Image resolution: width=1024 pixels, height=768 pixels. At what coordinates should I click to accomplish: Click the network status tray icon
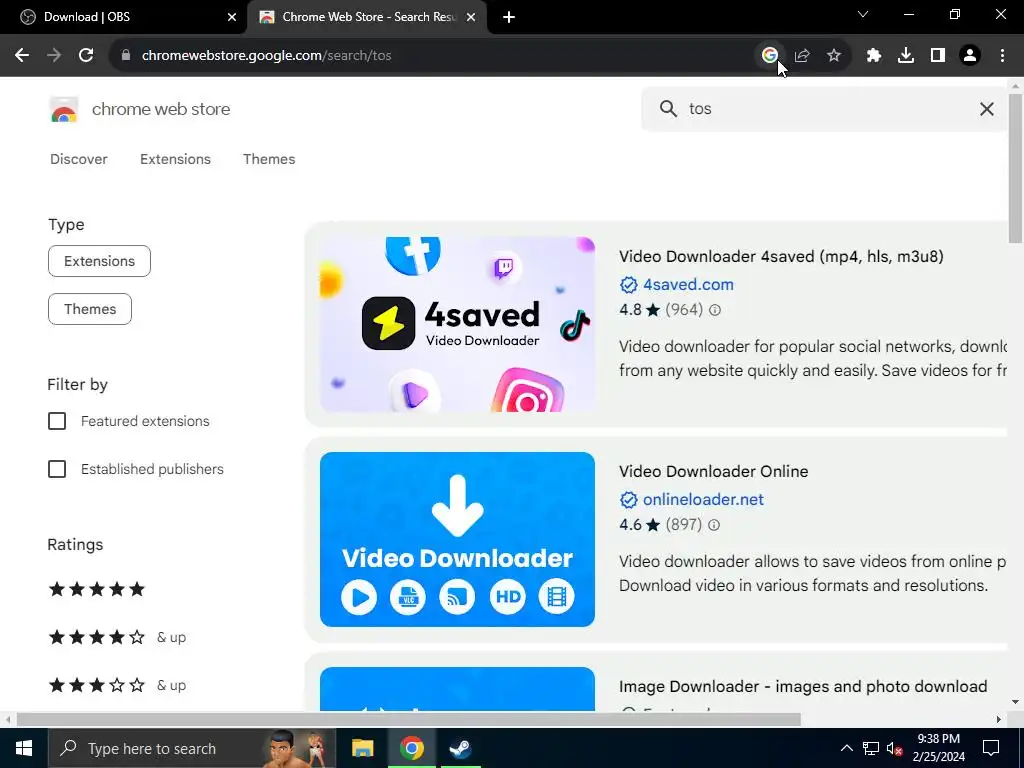point(871,748)
